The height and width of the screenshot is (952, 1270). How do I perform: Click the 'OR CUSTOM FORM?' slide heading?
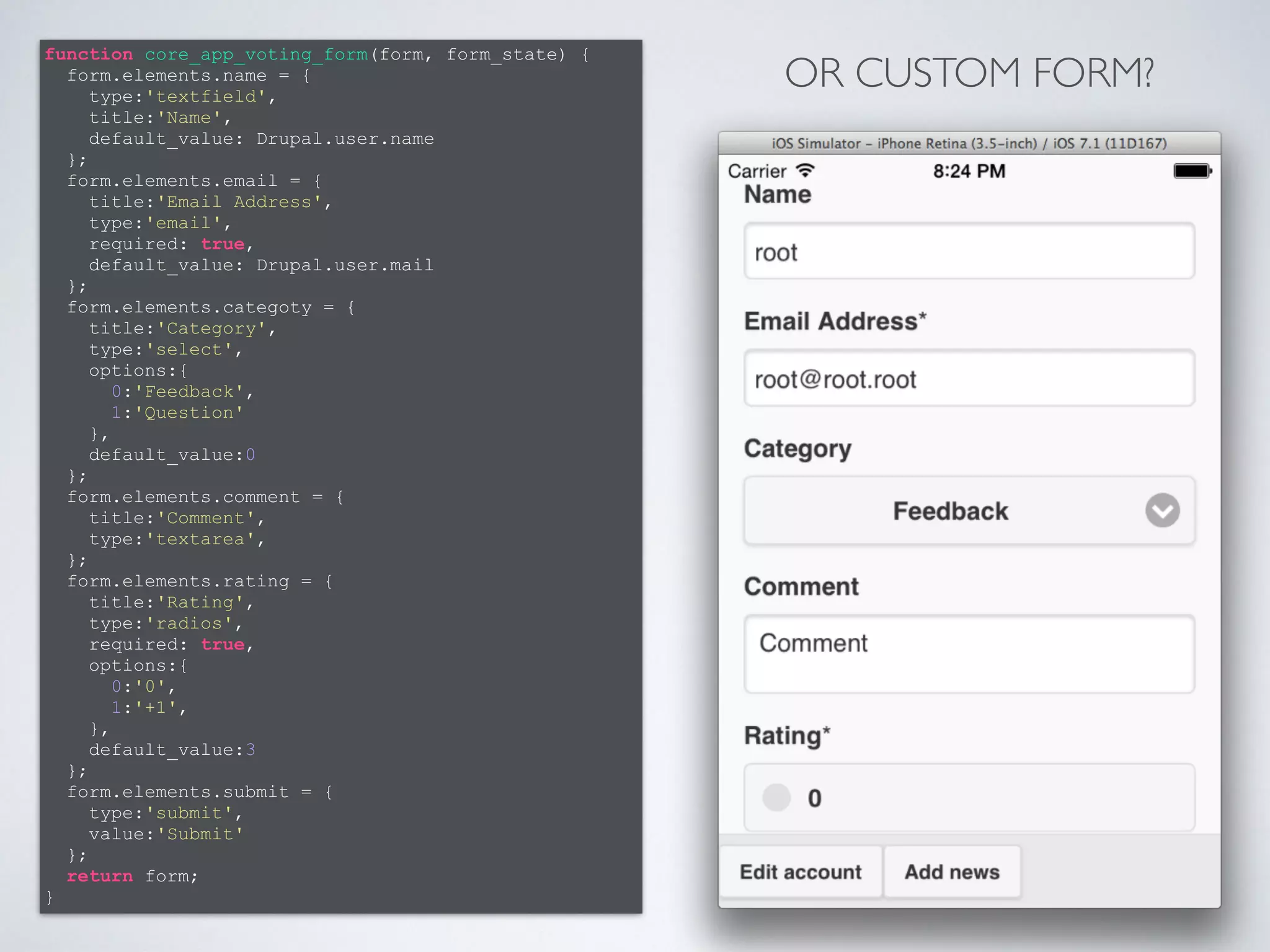pos(969,73)
